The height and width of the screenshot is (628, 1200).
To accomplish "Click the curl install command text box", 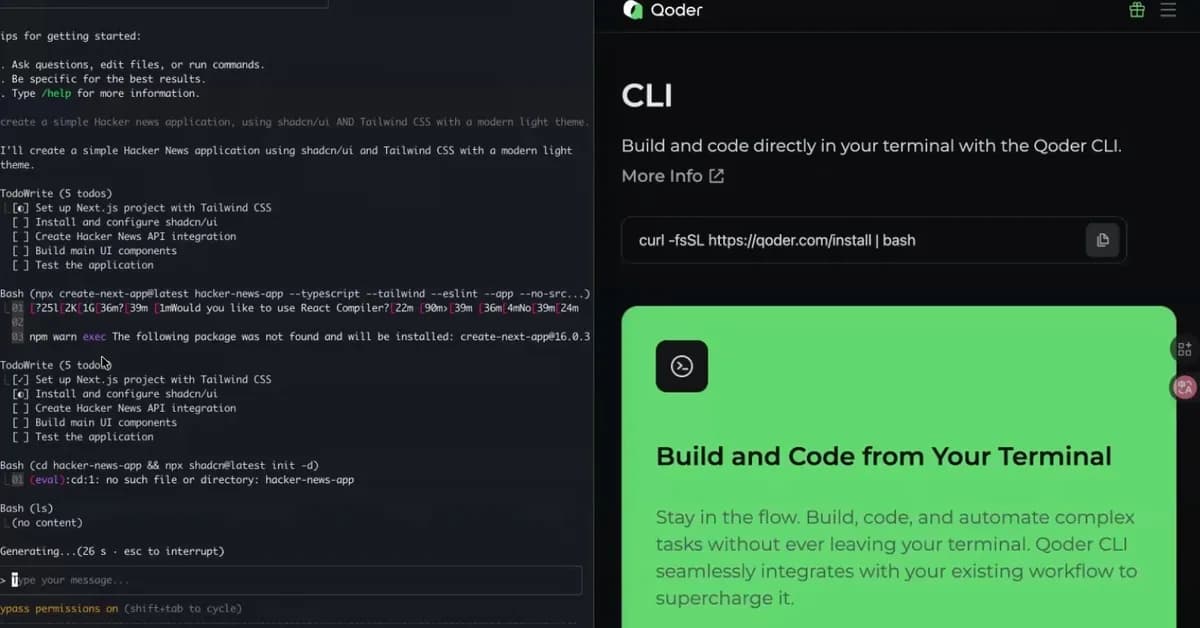I will click(874, 240).
